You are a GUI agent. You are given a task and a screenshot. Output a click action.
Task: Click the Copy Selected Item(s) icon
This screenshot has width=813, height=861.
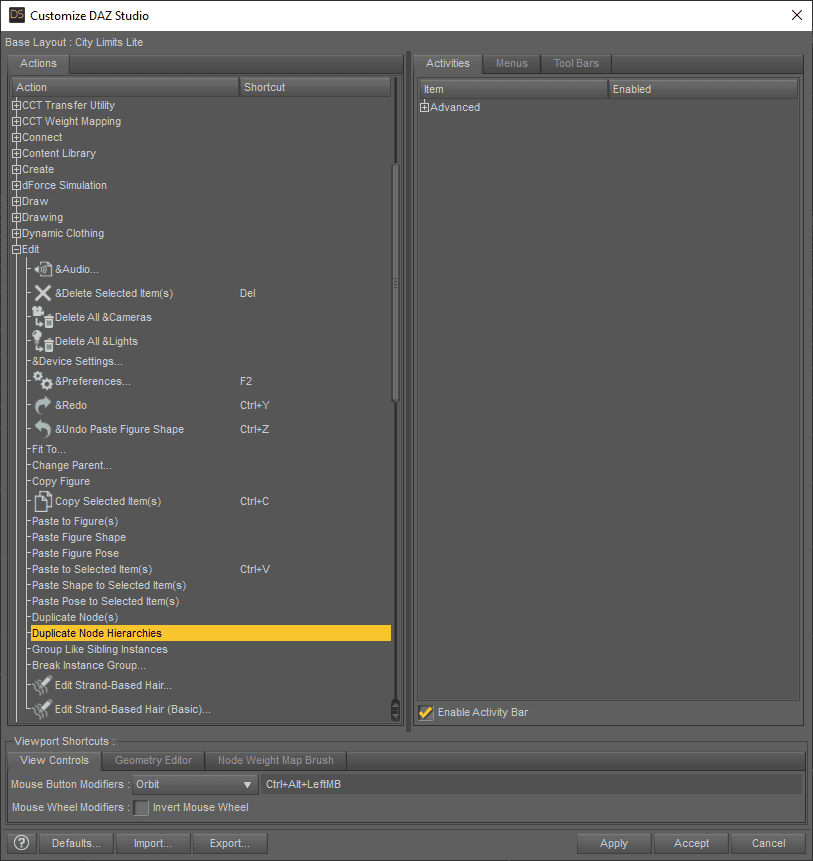pyautogui.click(x=42, y=500)
